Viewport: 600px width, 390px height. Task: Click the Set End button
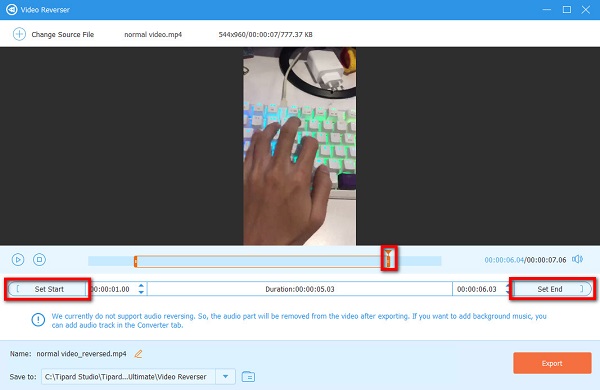pyautogui.click(x=552, y=289)
